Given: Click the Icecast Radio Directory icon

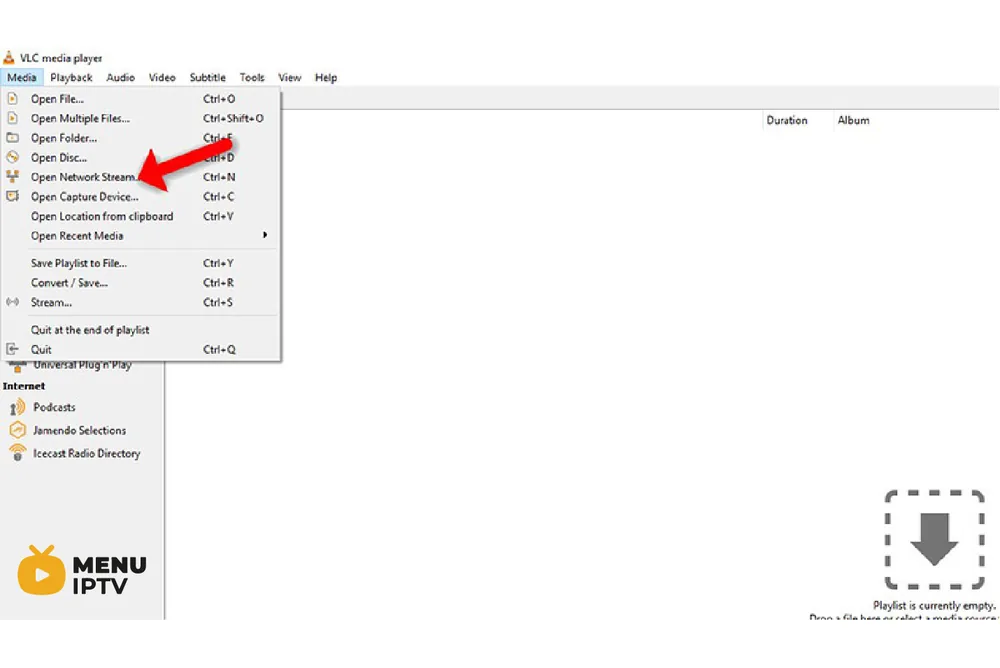Looking at the screenshot, I should (17, 453).
